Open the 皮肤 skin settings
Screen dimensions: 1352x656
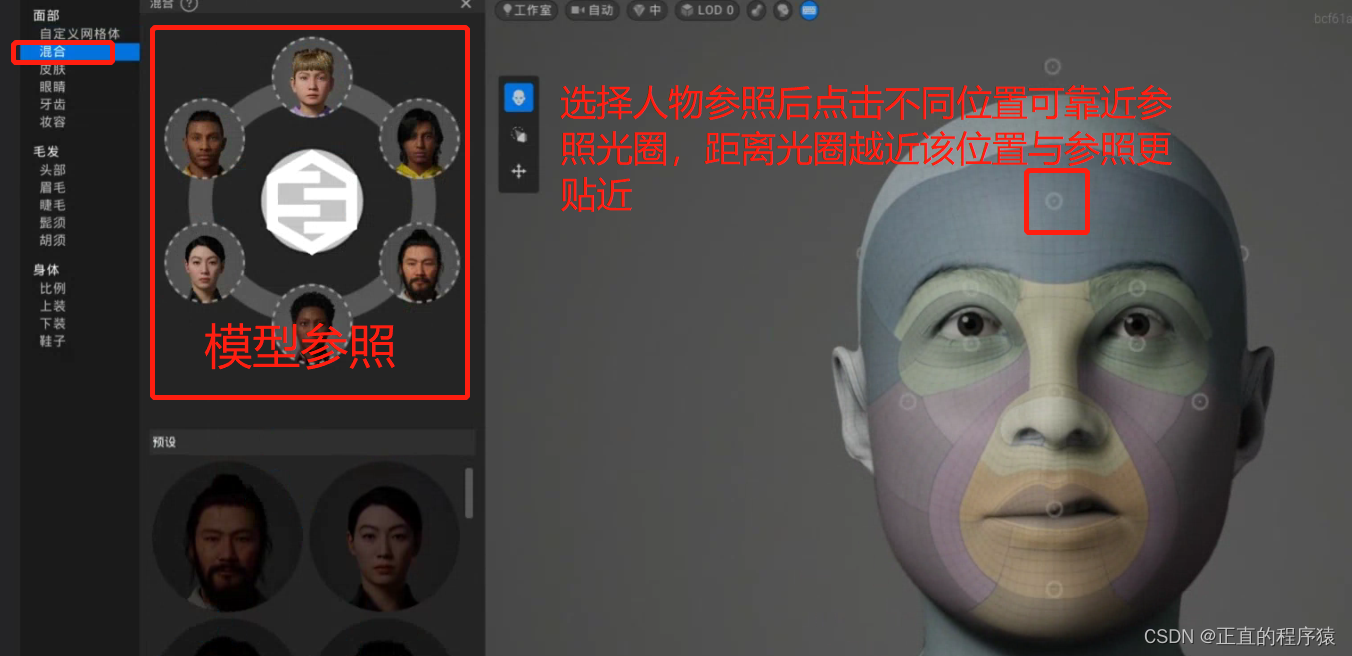(x=52, y=69)
